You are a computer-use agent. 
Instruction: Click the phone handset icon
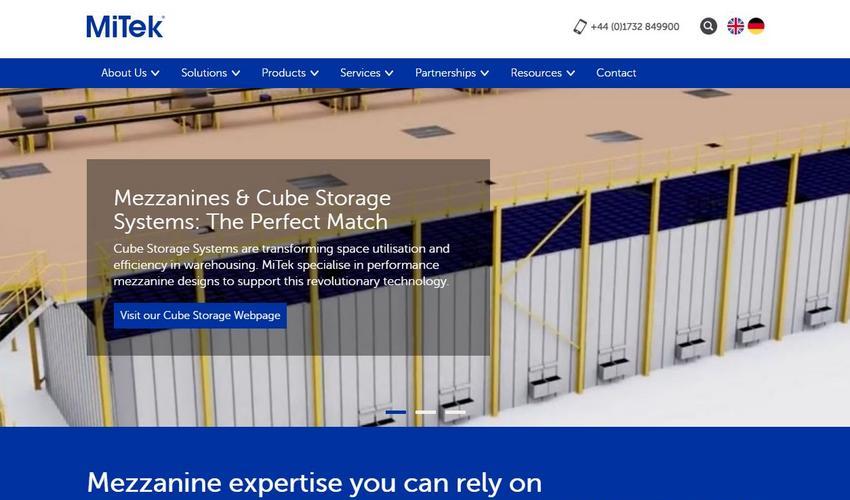[579, 27]
